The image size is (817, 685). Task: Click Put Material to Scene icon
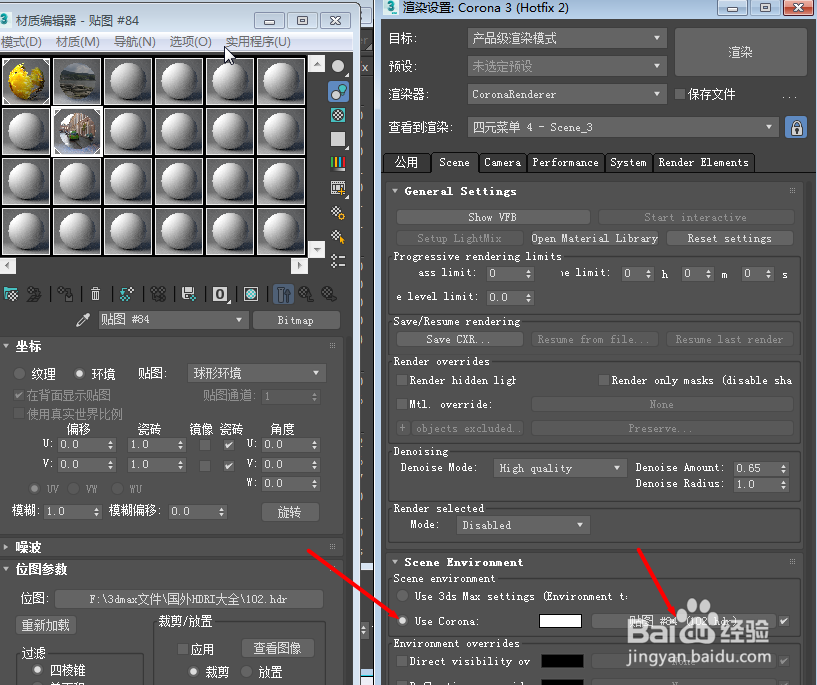34,294
